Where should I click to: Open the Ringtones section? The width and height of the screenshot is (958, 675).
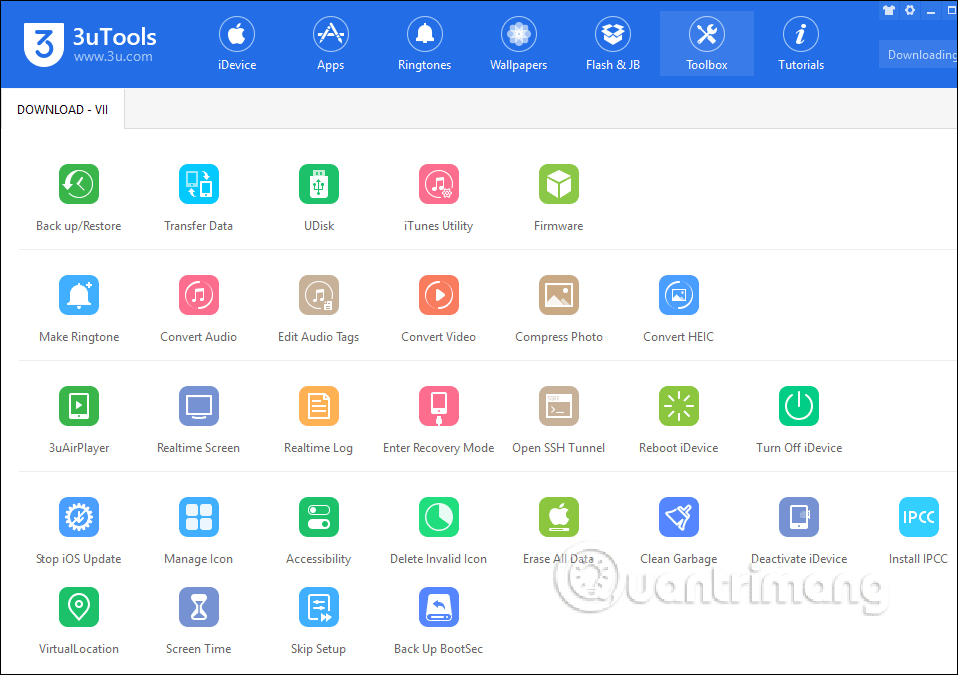[x=425, y=44]
